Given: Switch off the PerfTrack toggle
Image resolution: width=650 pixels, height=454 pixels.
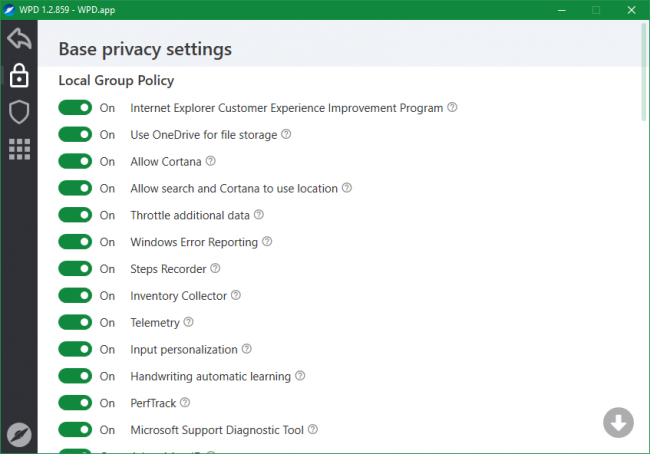Looking at the screenshot, I should pos(75,403).
